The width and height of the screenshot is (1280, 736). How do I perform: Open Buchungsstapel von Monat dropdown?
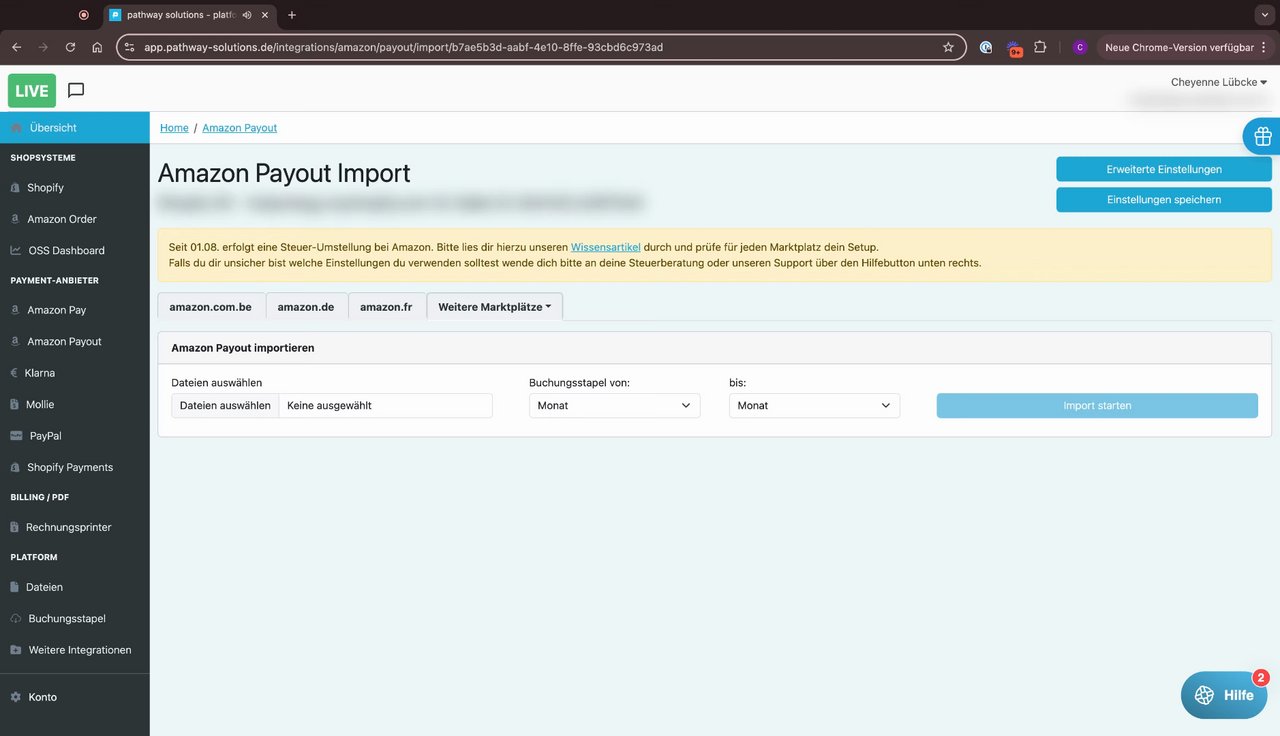click(614, 405)
